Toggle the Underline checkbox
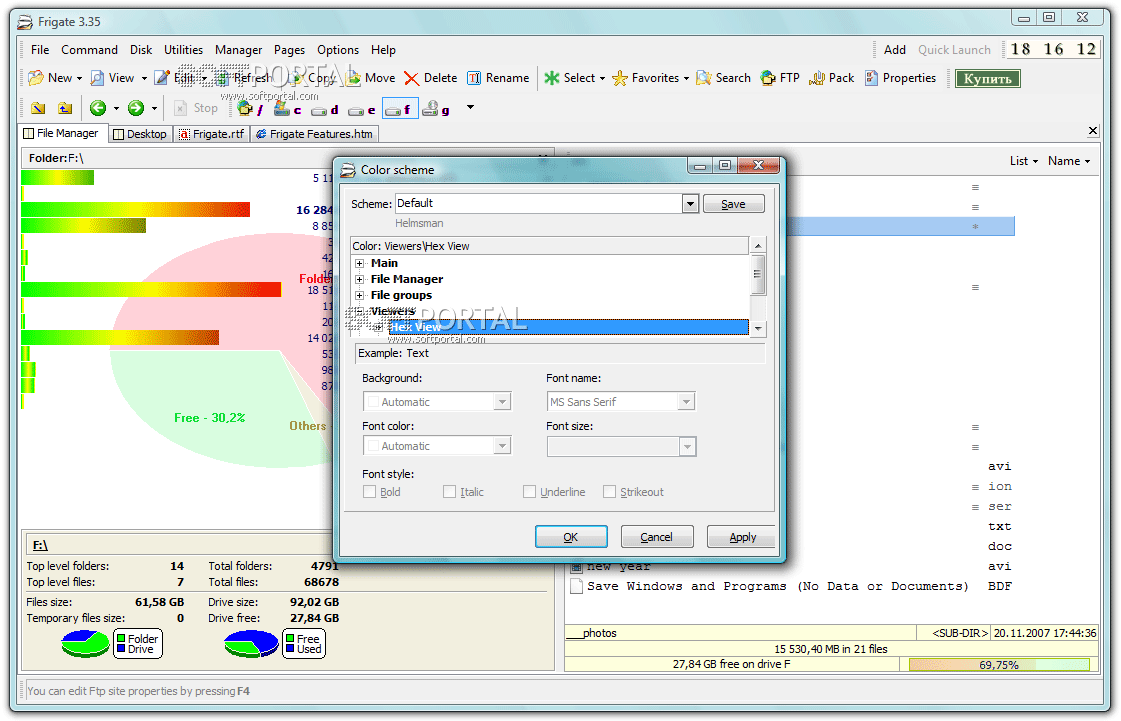Image resolution: width=1121 pixels, height=721 pixels. pyautogui.click(x=530, y=492)
